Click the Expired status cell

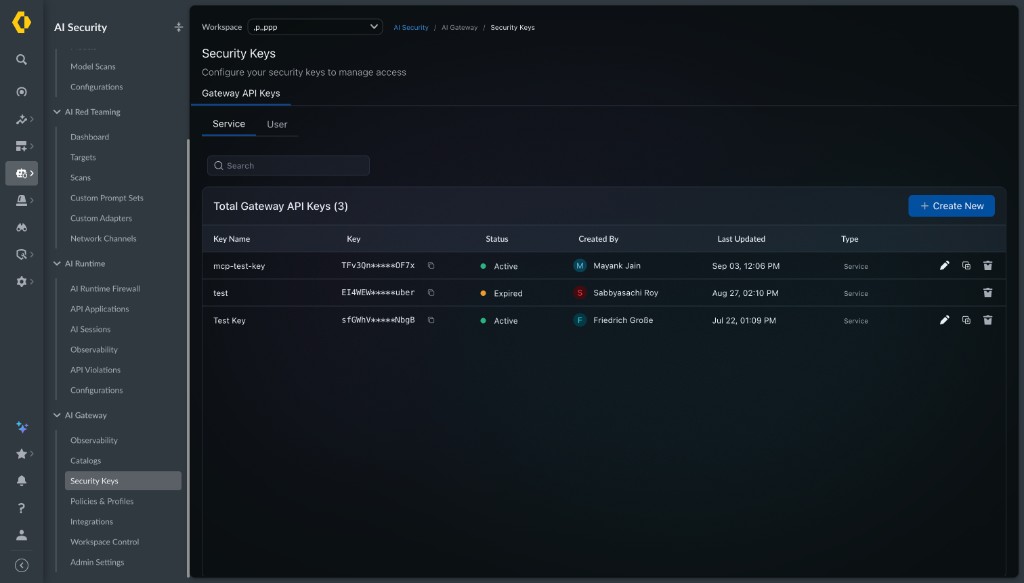click(501, 293)
